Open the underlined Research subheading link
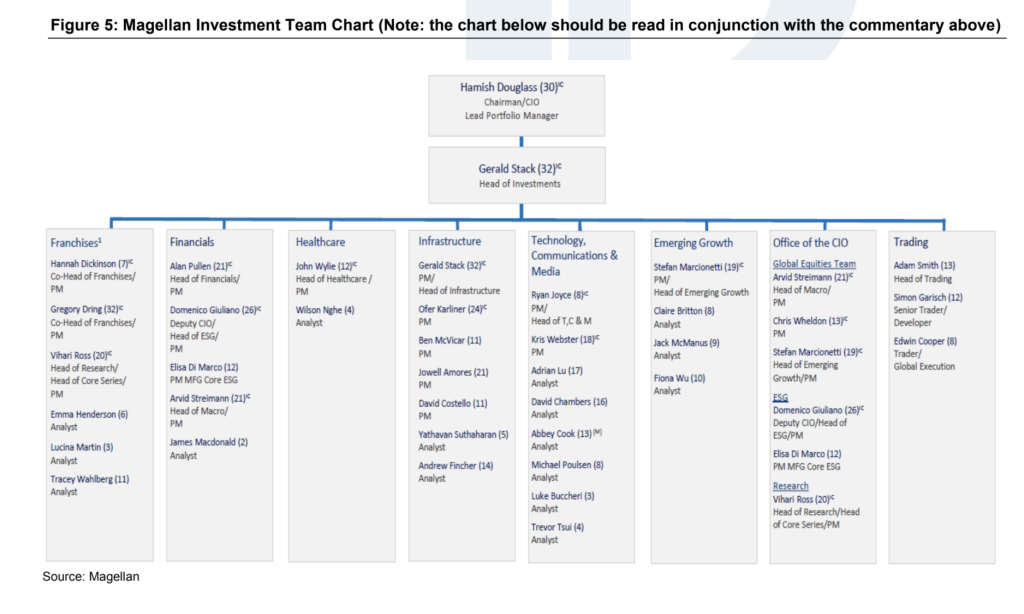This screenshot has height=614, width=1024. (x=791, y=486)
